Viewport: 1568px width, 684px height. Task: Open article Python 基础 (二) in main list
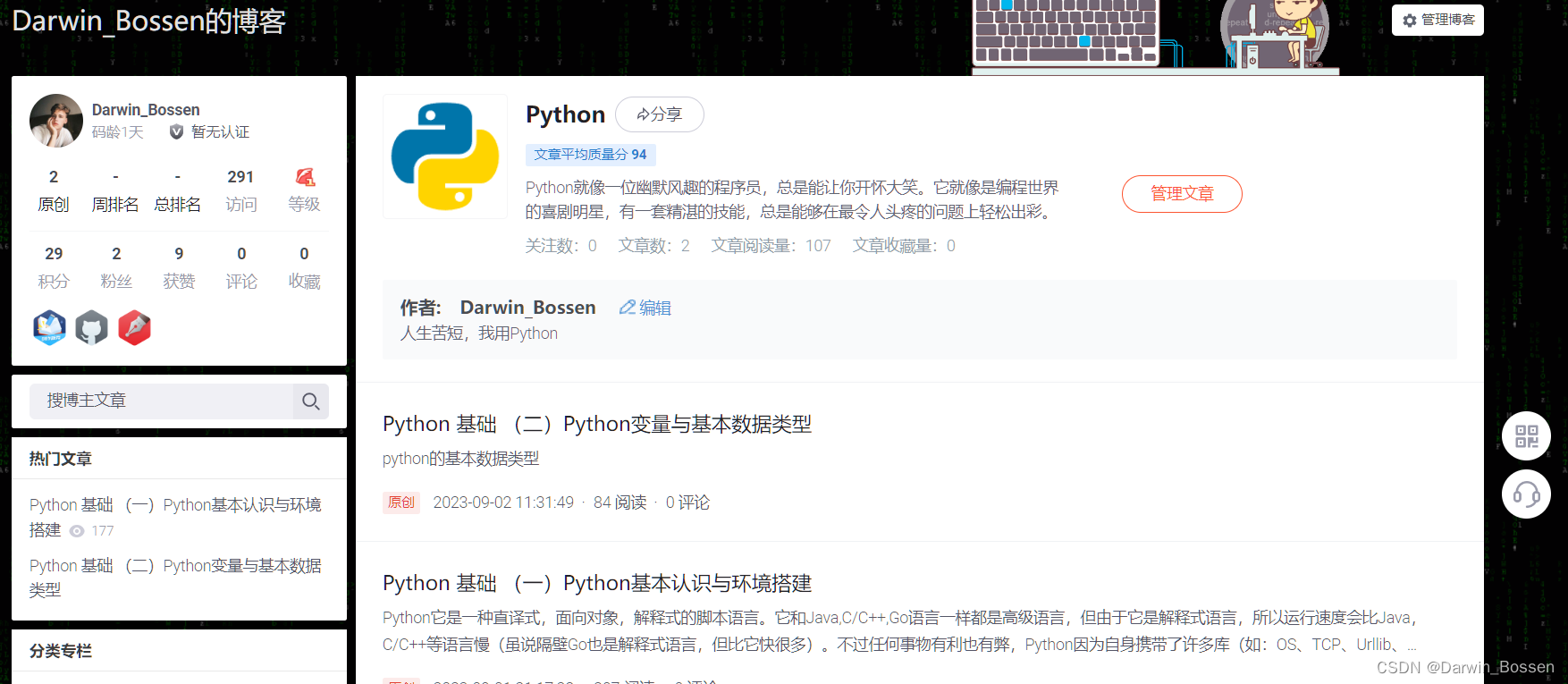[596, 424]
